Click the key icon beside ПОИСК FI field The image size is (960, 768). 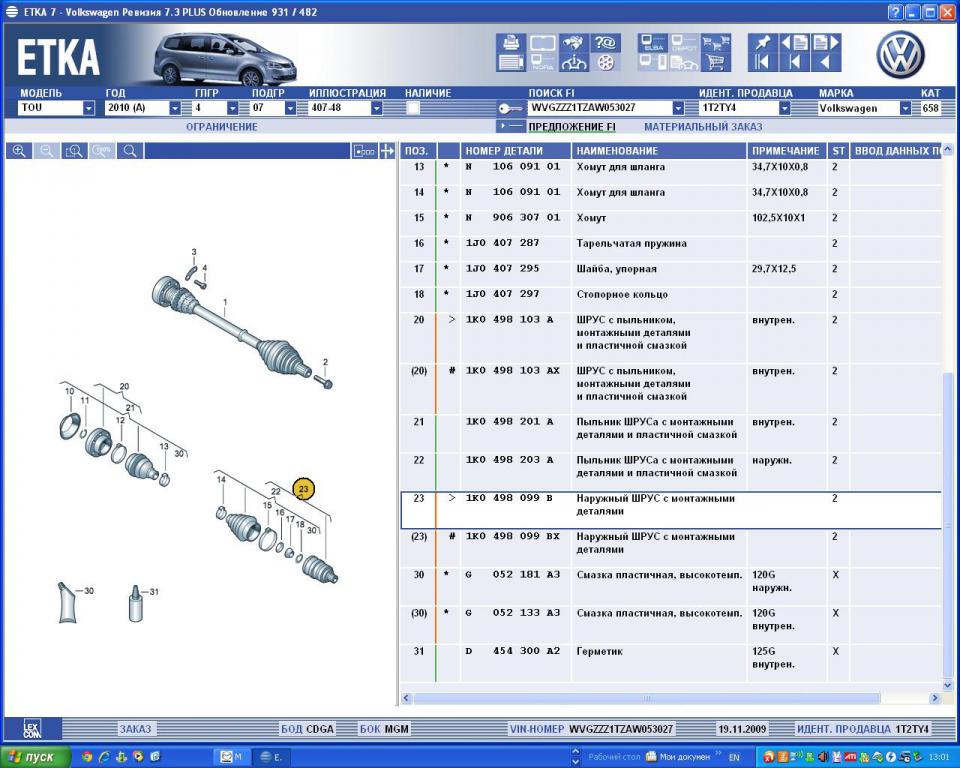509,108
